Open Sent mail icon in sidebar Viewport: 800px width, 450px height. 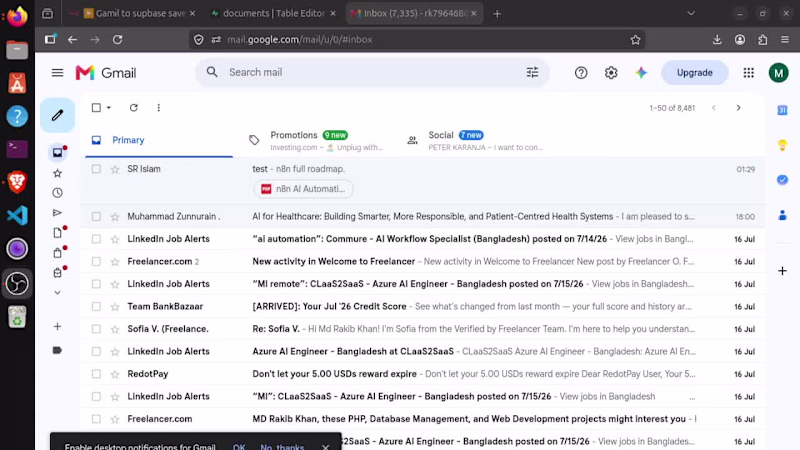[x=57, y=213]
